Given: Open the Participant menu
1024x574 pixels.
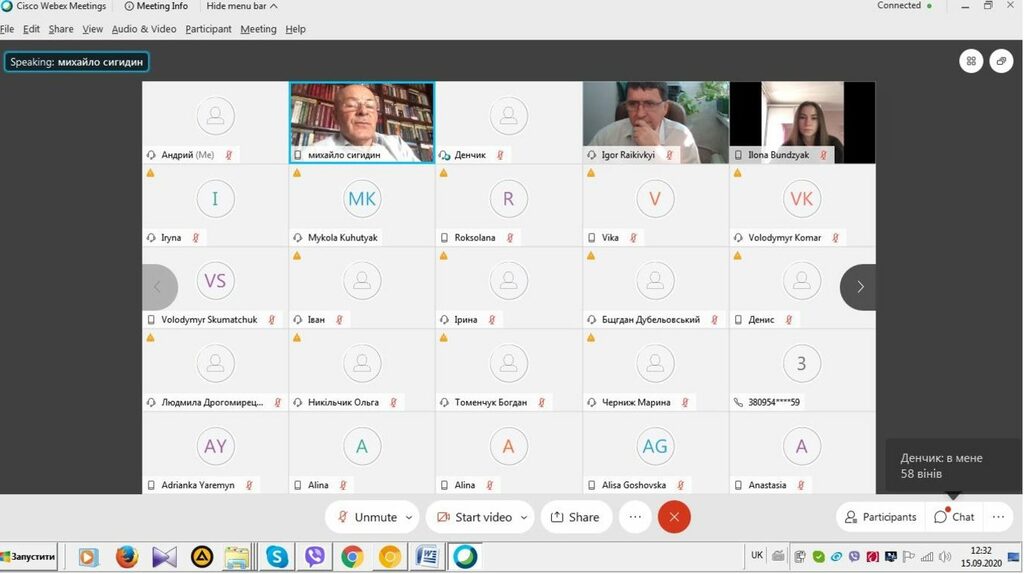Looking at the screenshot, I should (x=208, y=29).
